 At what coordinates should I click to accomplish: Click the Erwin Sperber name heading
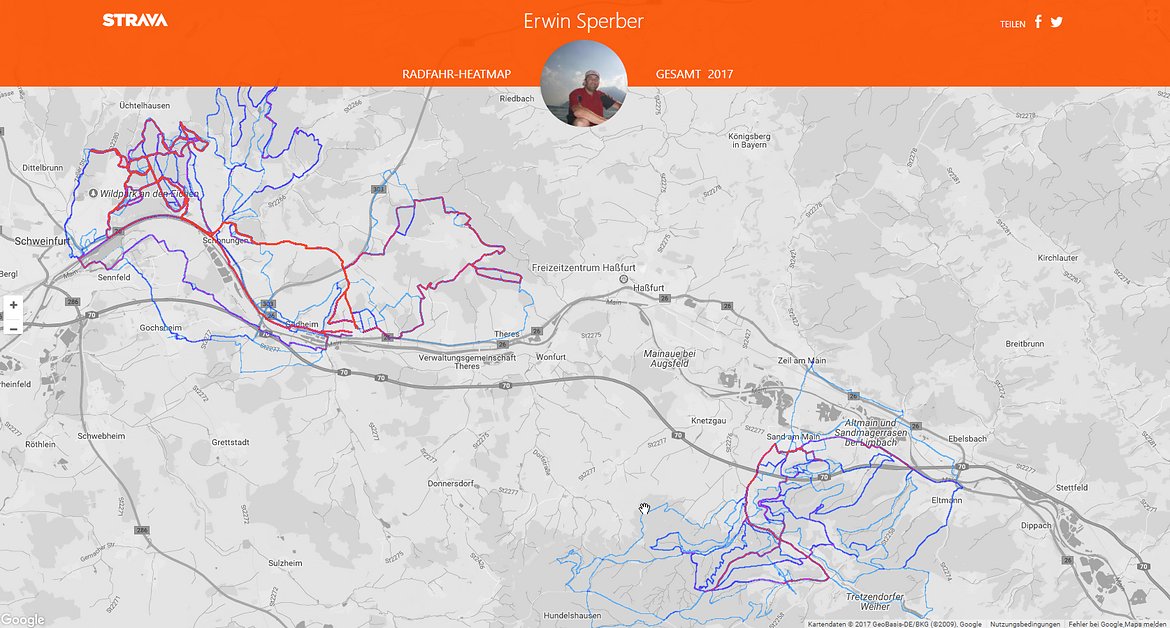pyautogui.click(x=584, y=21)
